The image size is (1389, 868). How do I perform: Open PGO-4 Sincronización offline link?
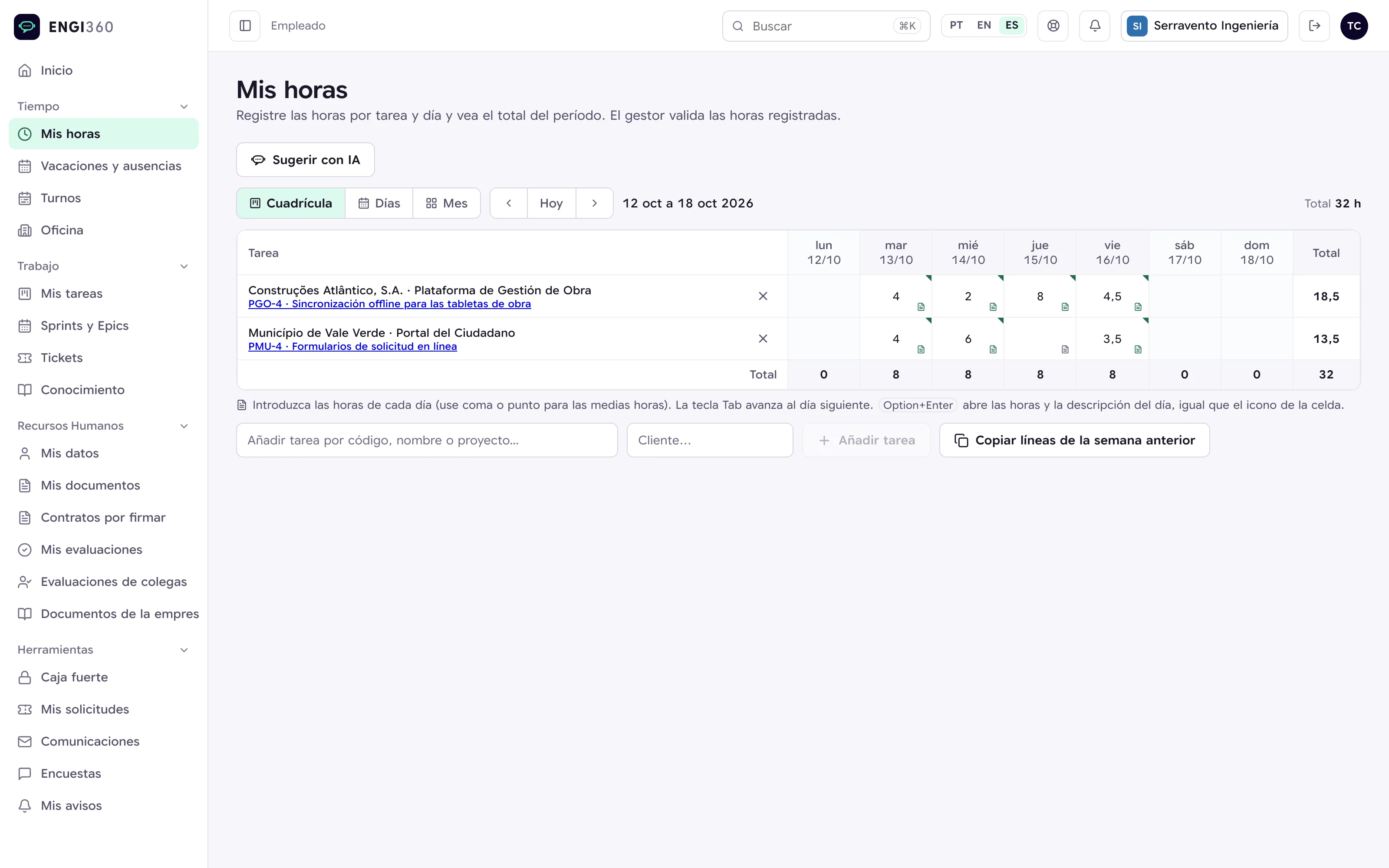pos(390,304)
